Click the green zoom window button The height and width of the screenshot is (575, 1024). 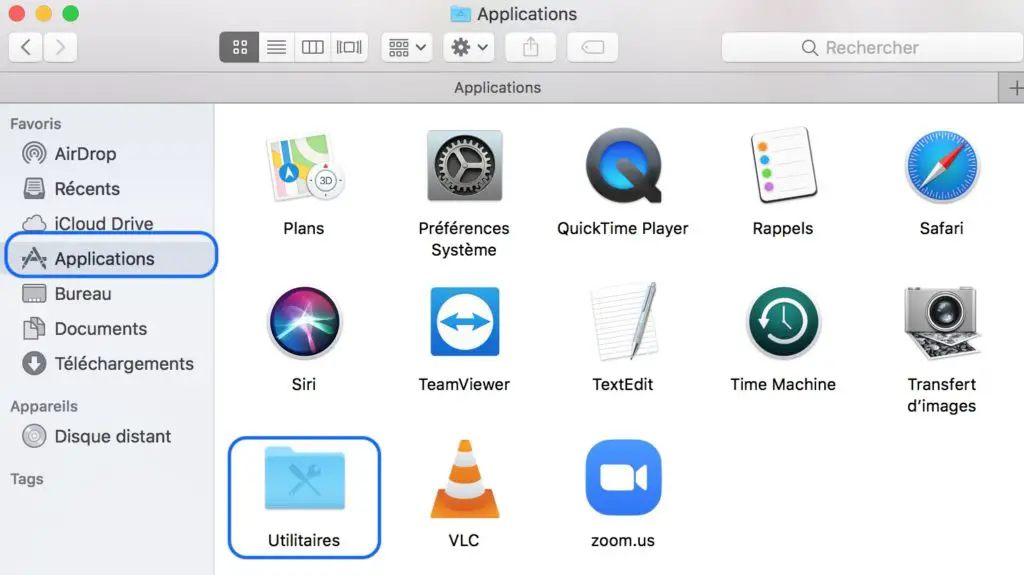[x=71, y=13]
